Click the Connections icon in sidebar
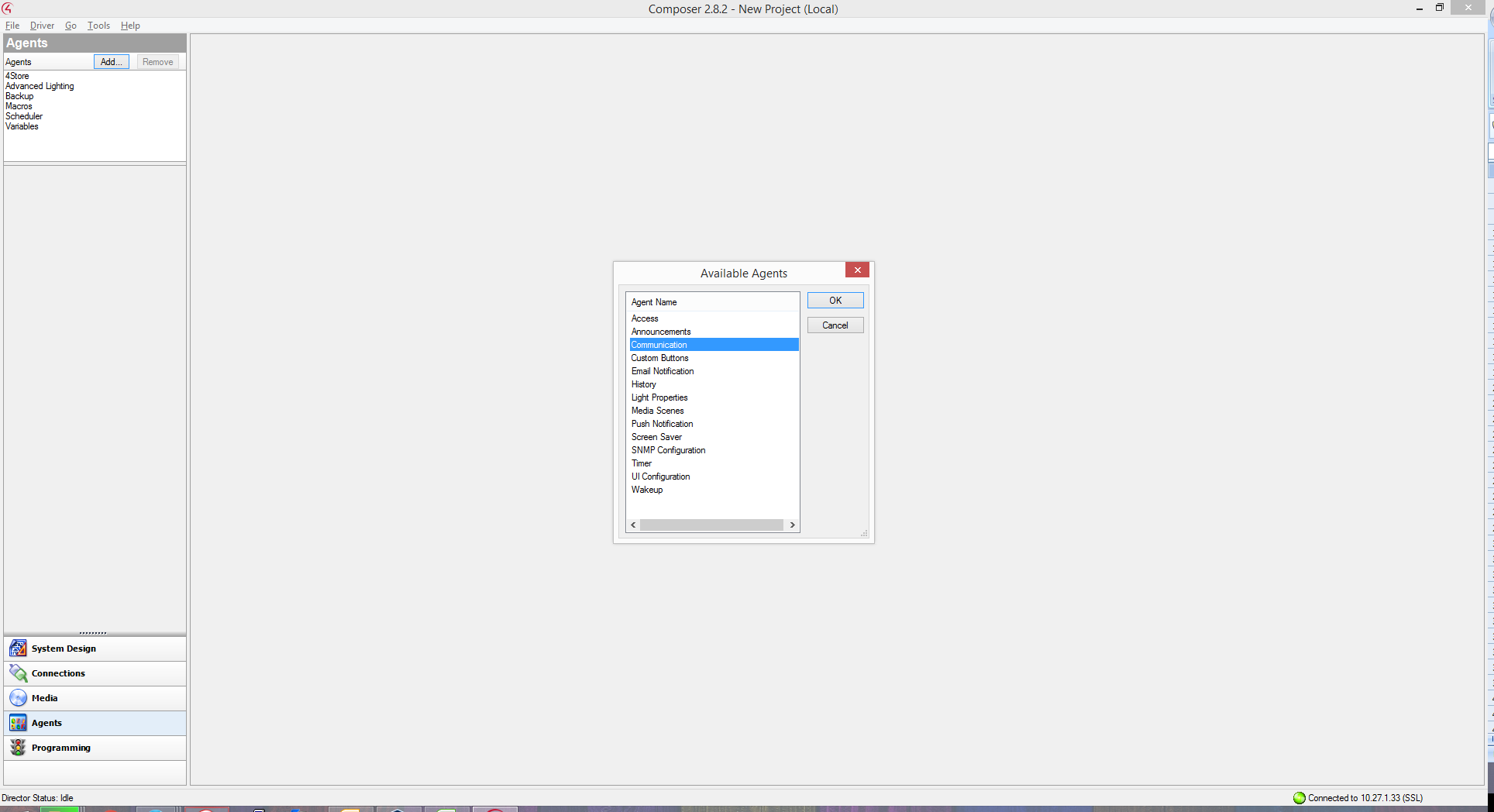The height and width of the screenshot is (812, 1494). coord(18,673)
